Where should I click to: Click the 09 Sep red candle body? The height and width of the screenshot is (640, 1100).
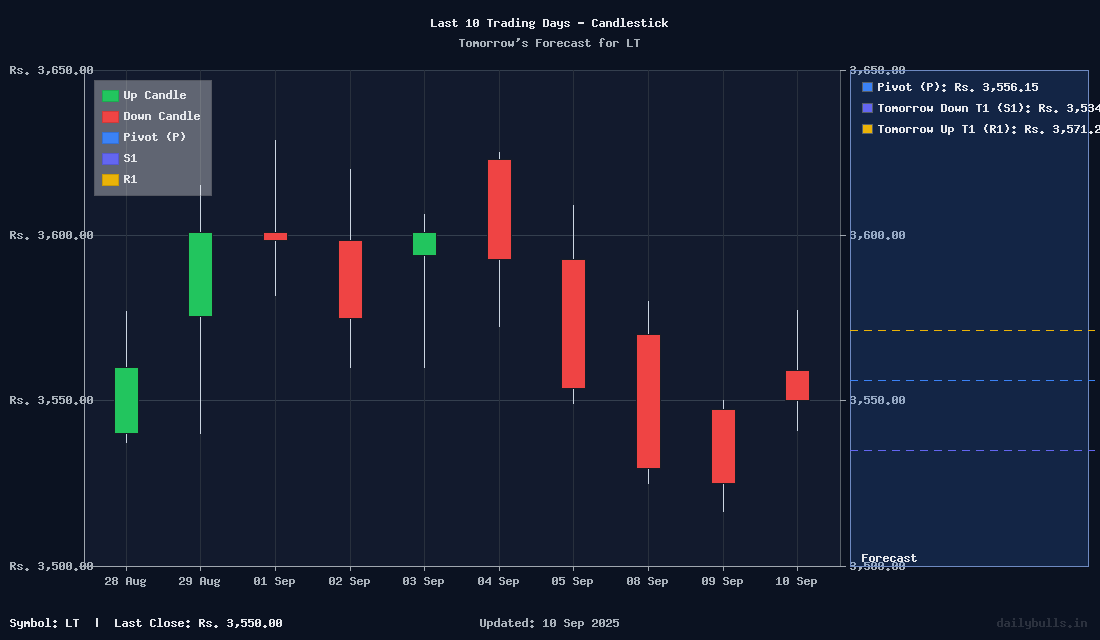[x=723, y=446]
